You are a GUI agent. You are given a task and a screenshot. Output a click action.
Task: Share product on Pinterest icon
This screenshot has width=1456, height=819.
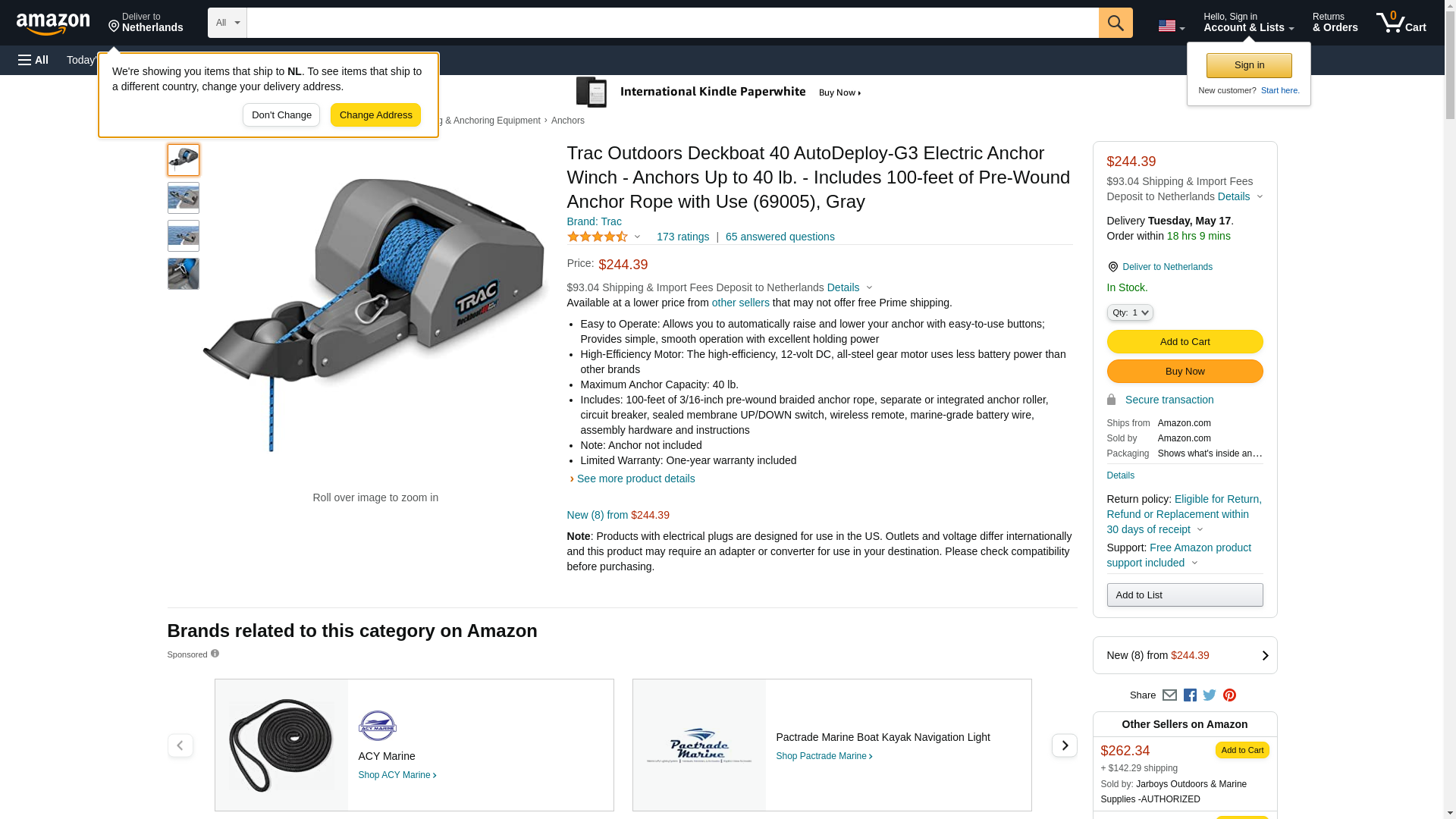[1229, 695]
